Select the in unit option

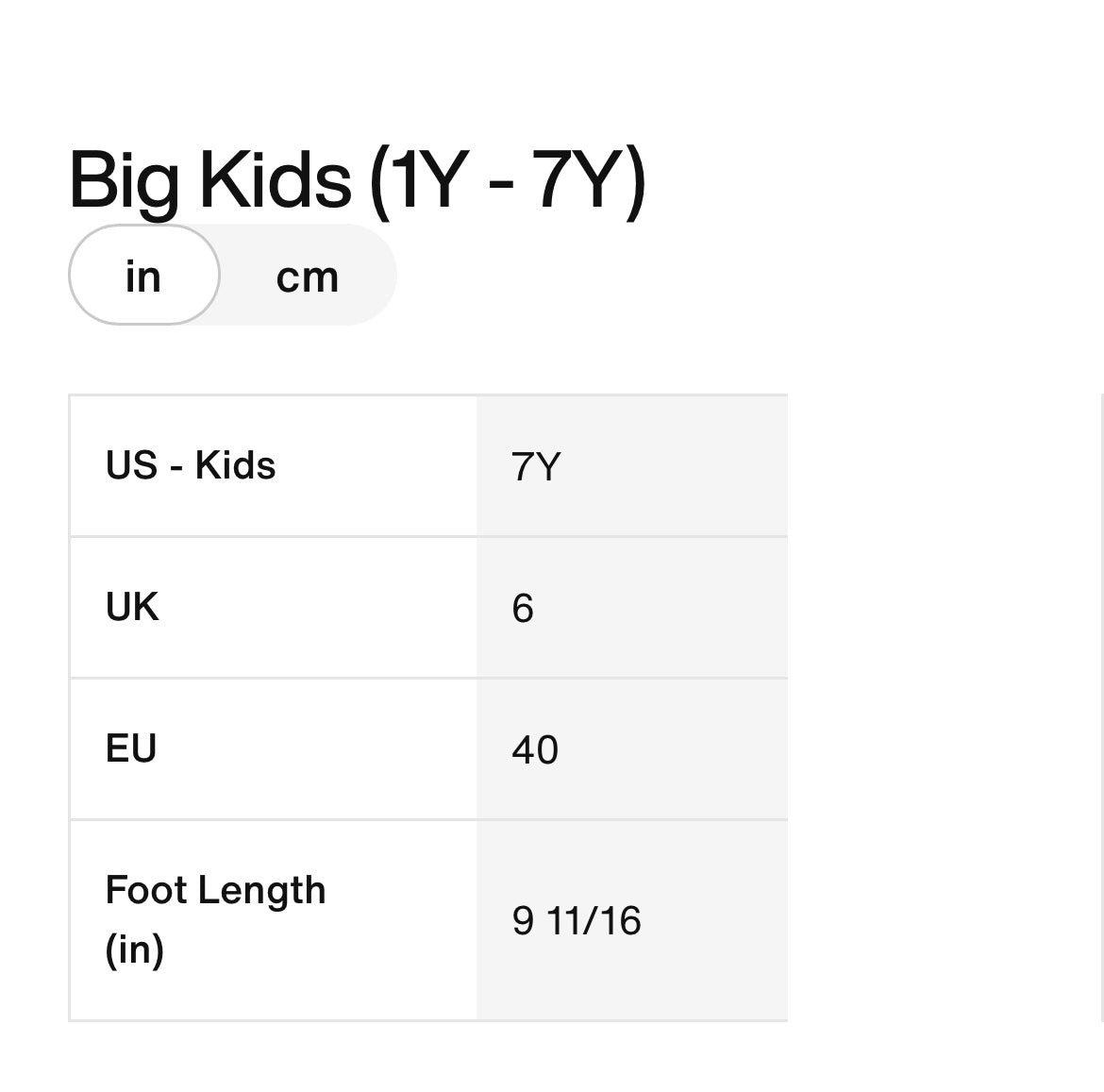[143, 277]
